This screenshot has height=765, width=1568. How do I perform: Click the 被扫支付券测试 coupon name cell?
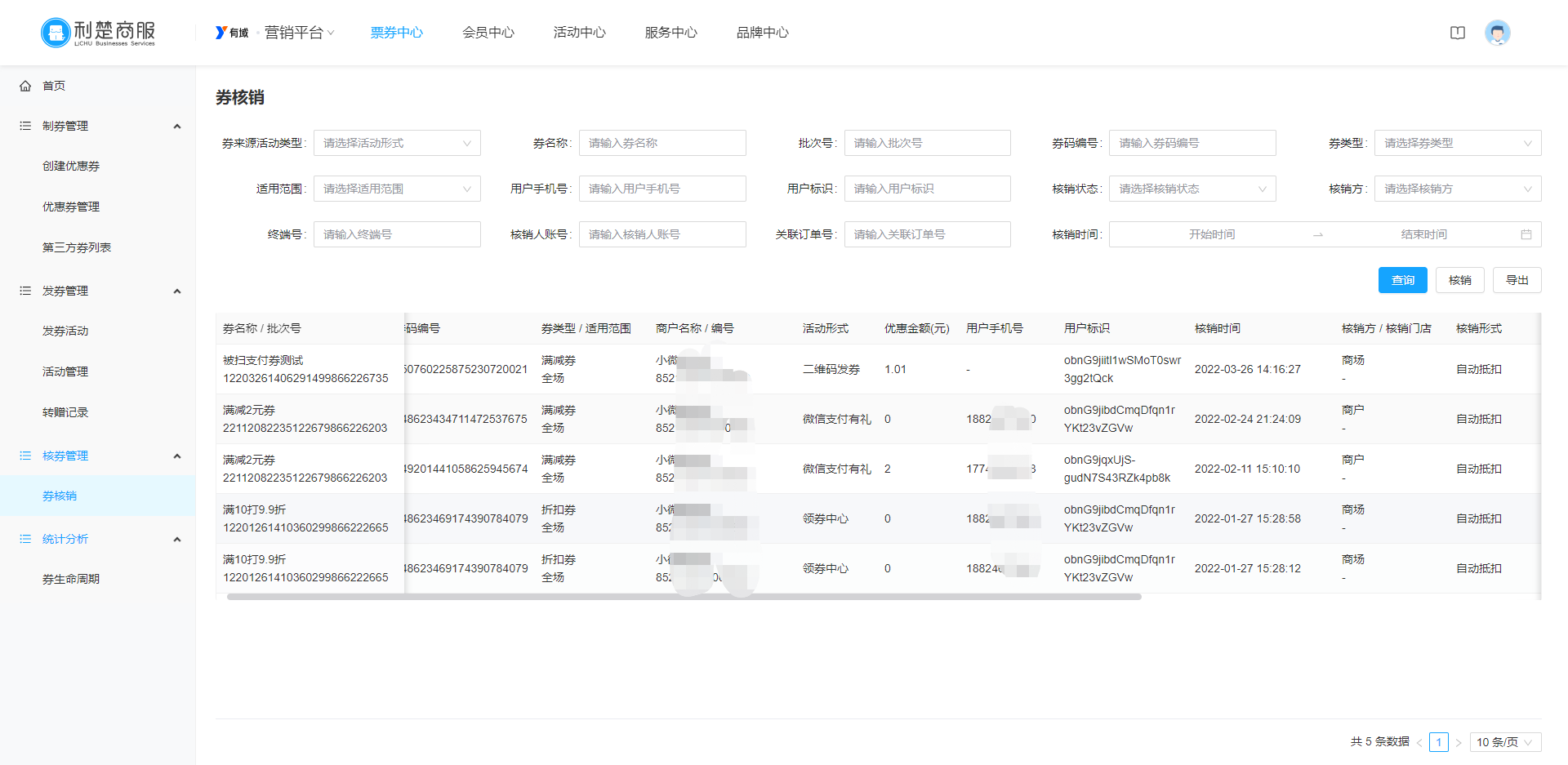(263, 360)
